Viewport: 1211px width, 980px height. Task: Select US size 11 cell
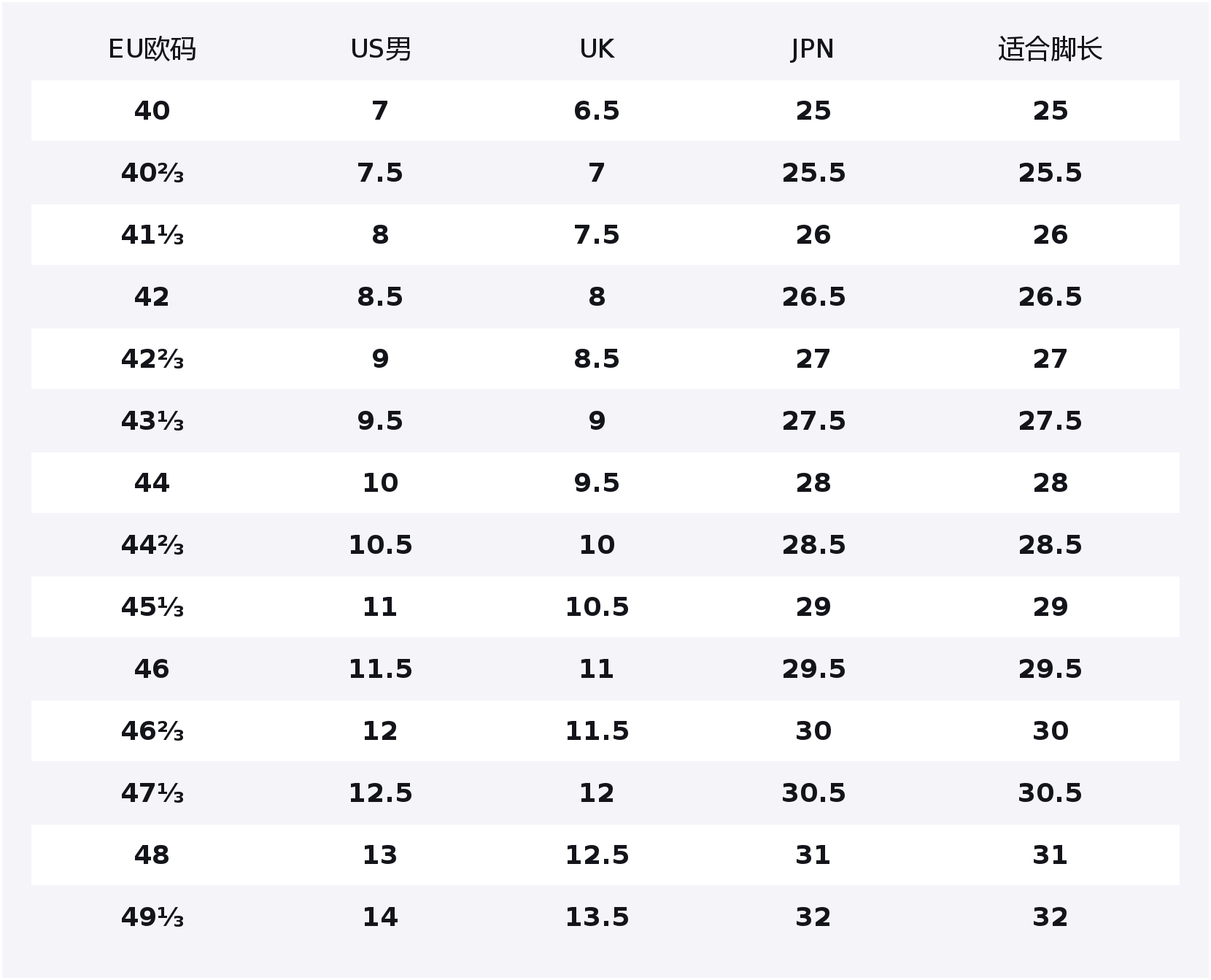380,607
